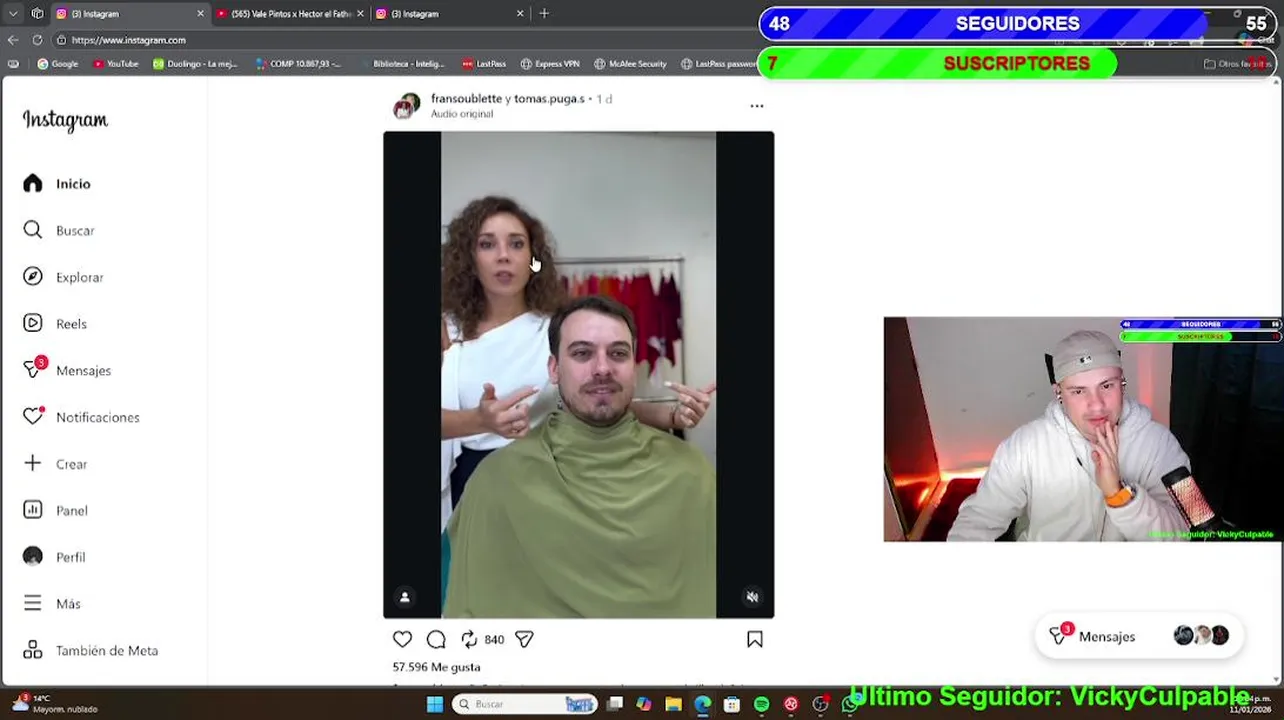Share the post with paper-plane icon
Screen dimensions: 1284x720
[524, 639]
